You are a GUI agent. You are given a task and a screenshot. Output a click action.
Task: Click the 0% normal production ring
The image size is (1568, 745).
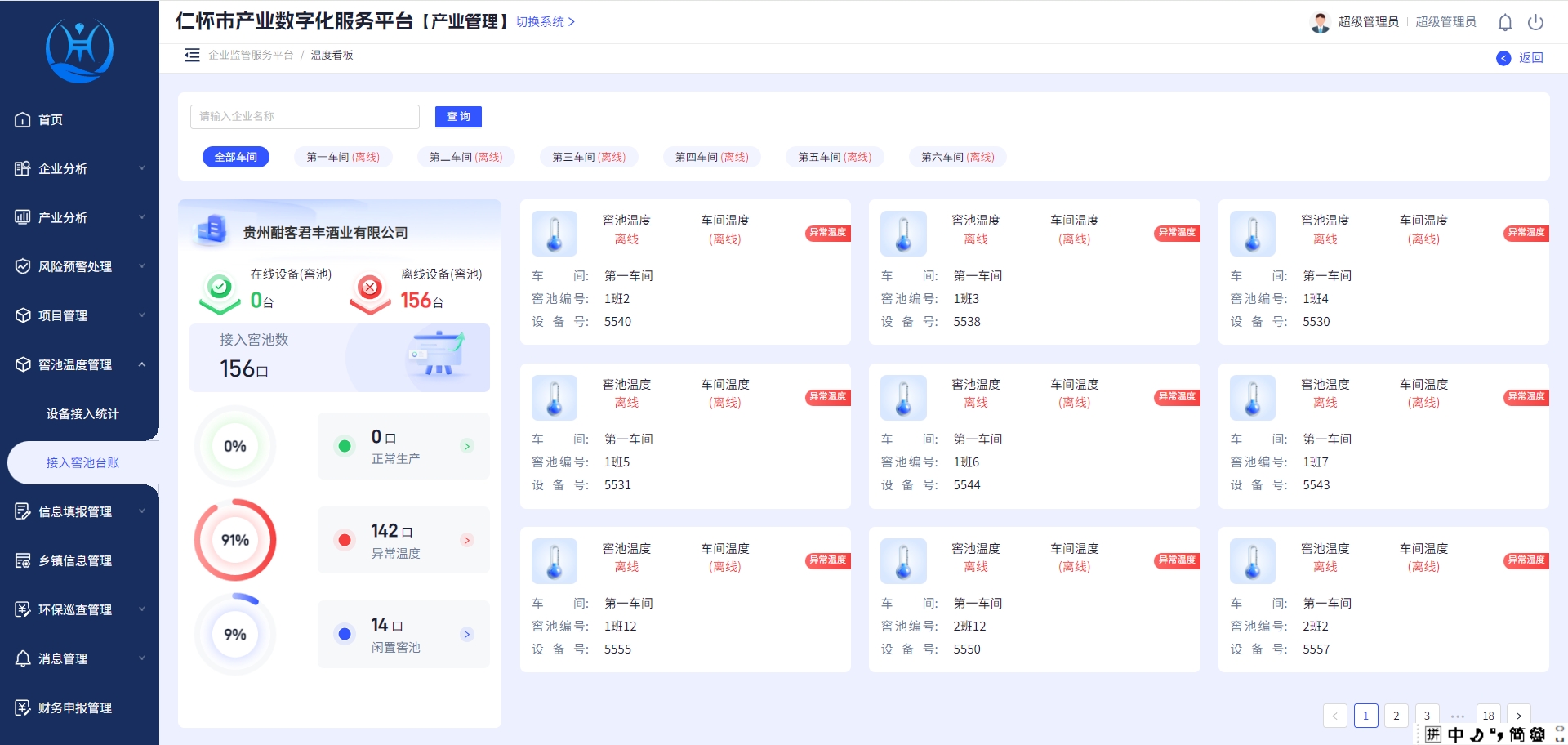click(x=235, y=446)
